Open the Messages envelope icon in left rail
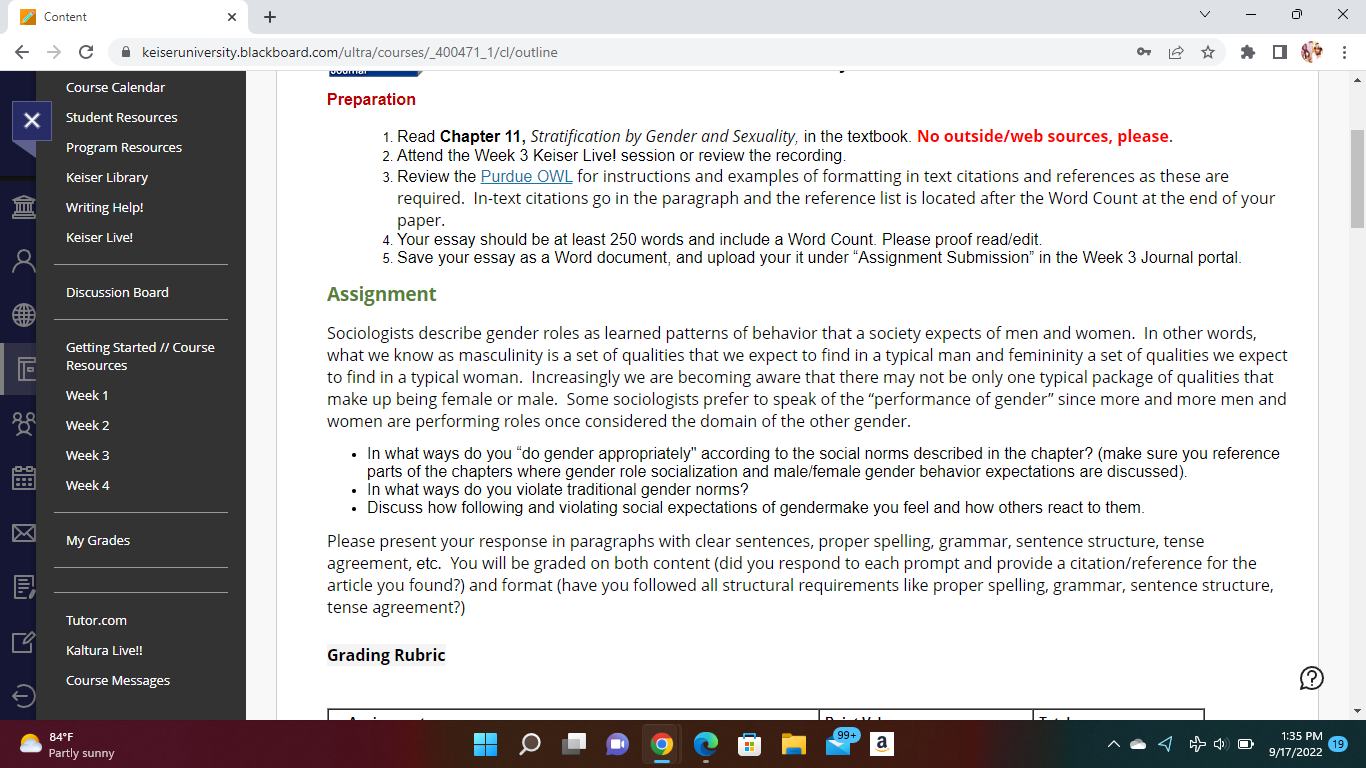Screen dimensions: 1366x768 tap(22, 533)
